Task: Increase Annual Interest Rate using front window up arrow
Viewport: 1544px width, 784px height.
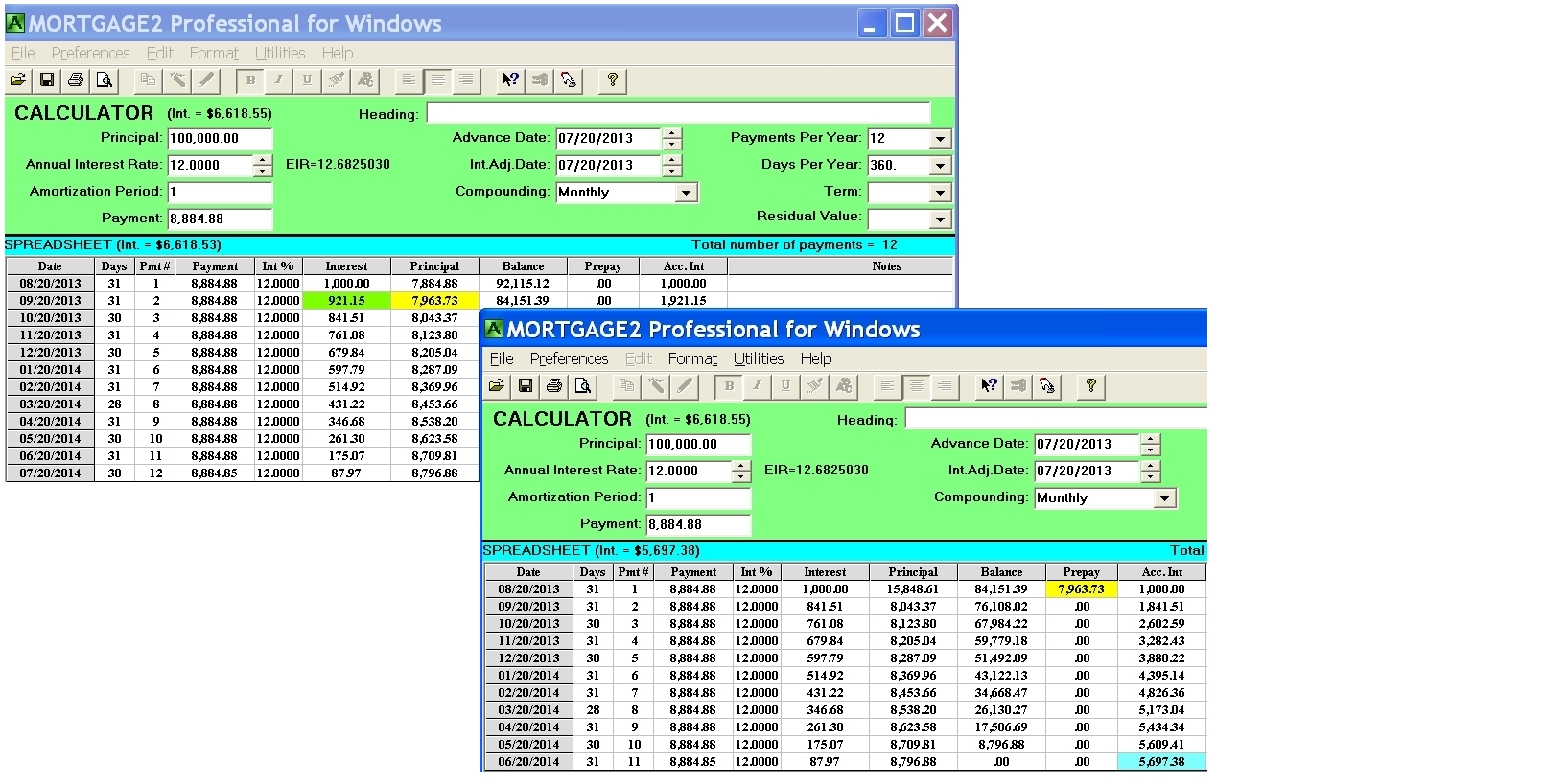Action: [x=740, y=466]
